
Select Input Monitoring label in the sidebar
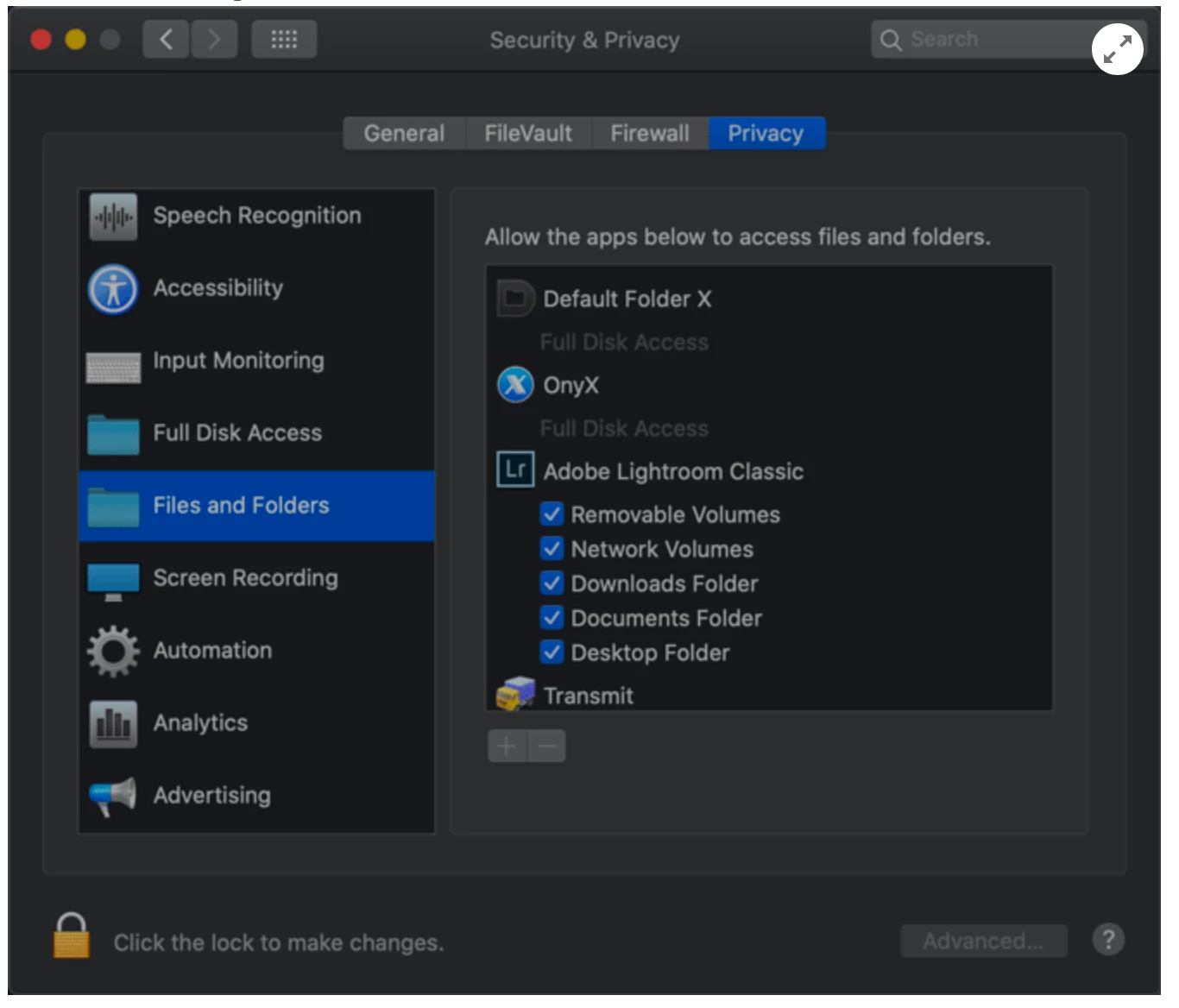239,361
